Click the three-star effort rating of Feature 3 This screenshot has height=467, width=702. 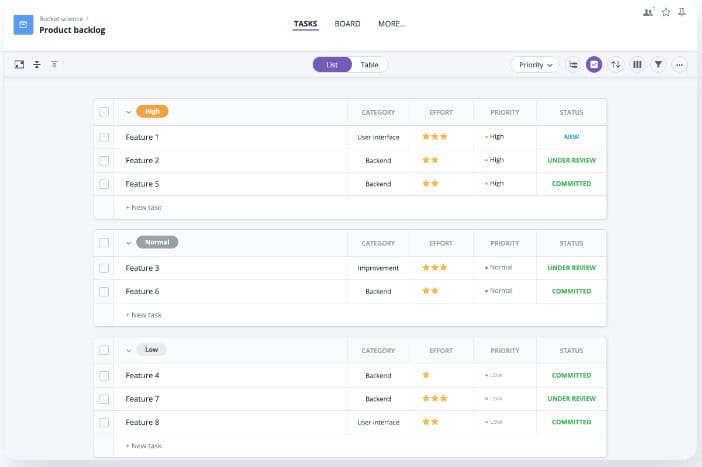[x=434, y=268]
